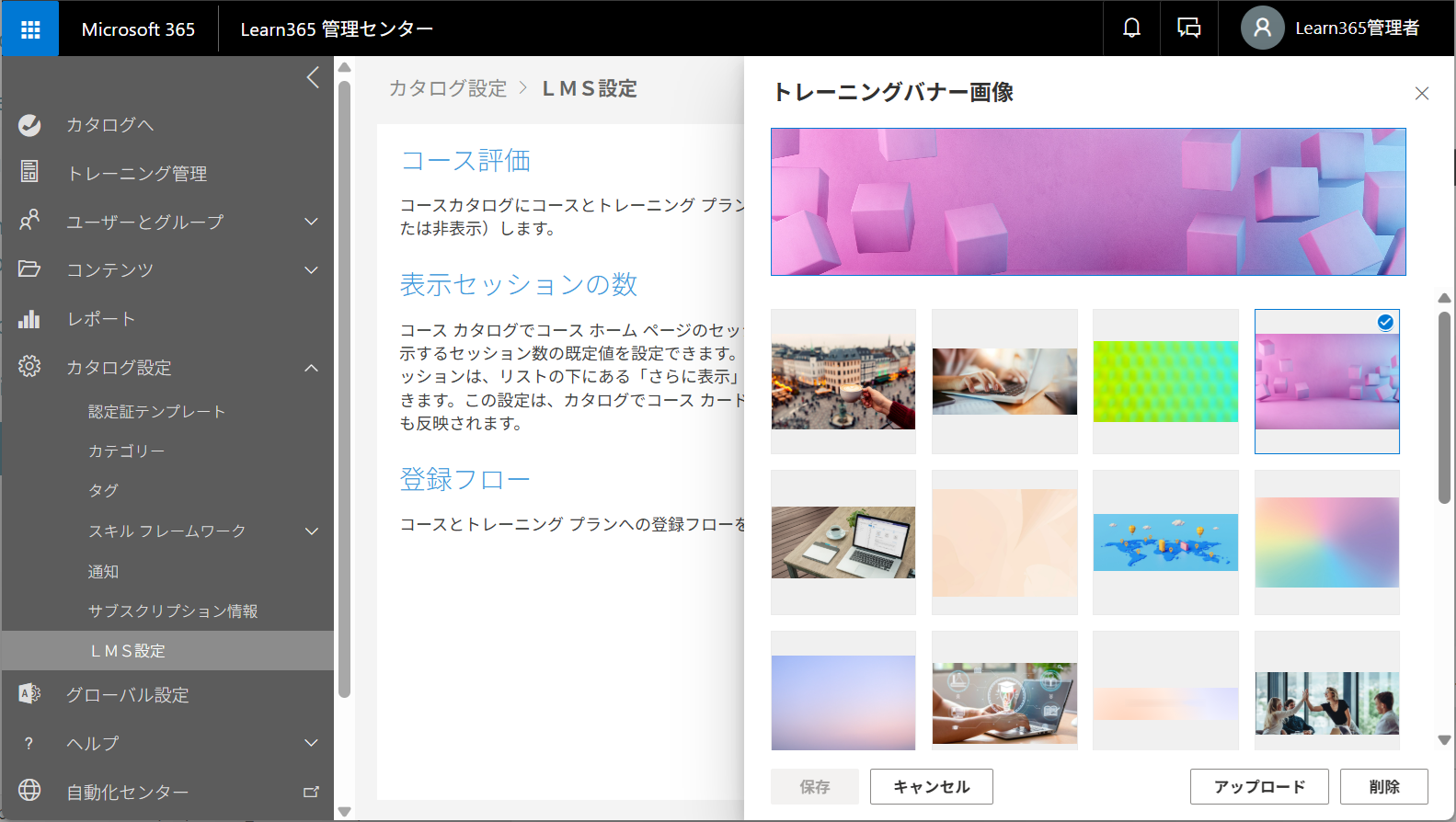Screen dimensions: 1456x822
Task: Close the トレーニングバナー画像 panel
Action: coord(1422,94)
